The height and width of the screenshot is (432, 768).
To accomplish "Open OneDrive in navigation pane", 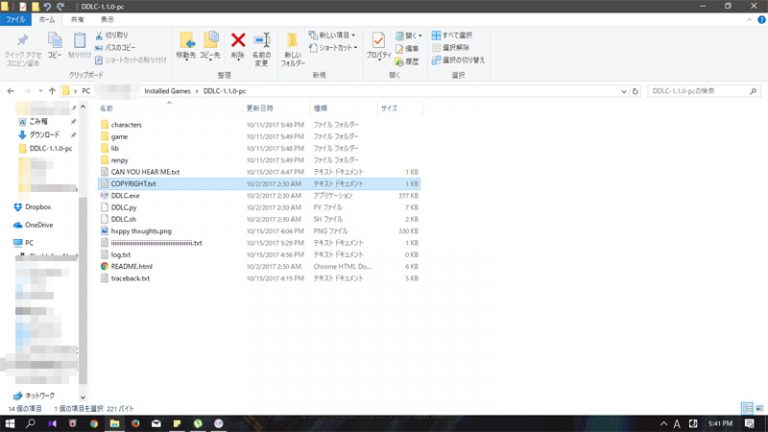I will (x=33, y=225).
